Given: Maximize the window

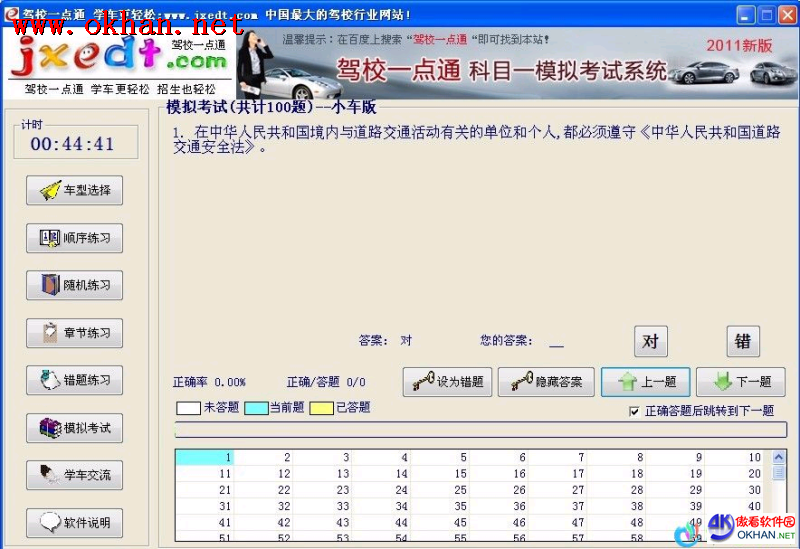Looking at the screenshot, I should 766,15.
